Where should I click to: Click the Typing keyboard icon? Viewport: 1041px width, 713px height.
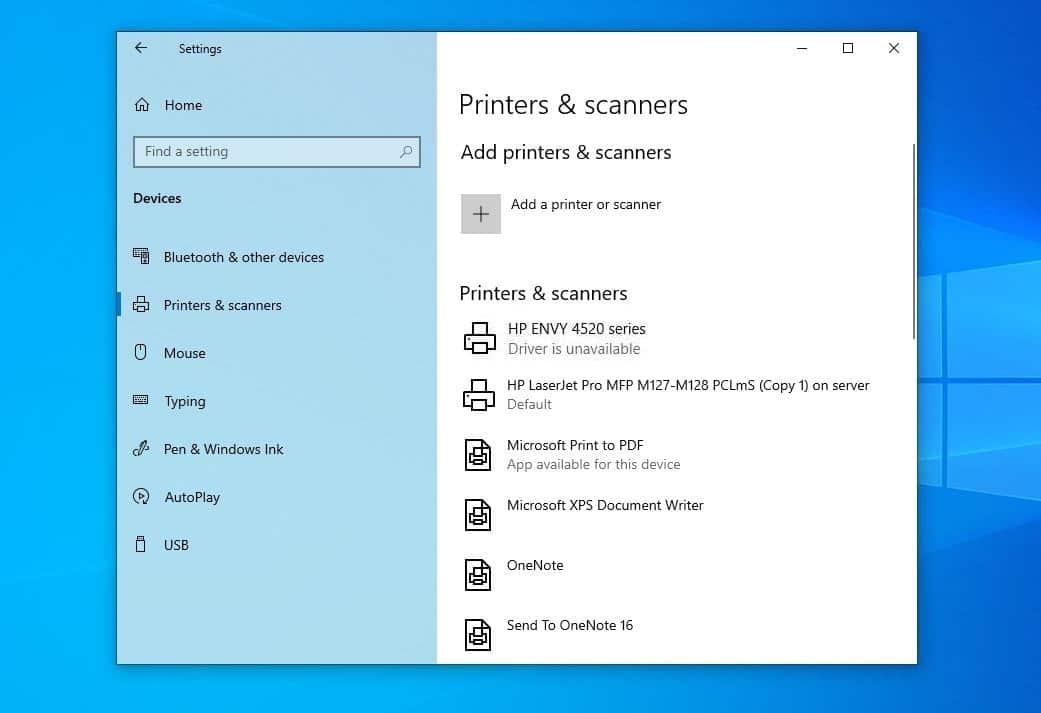click(x=140, y=401)
